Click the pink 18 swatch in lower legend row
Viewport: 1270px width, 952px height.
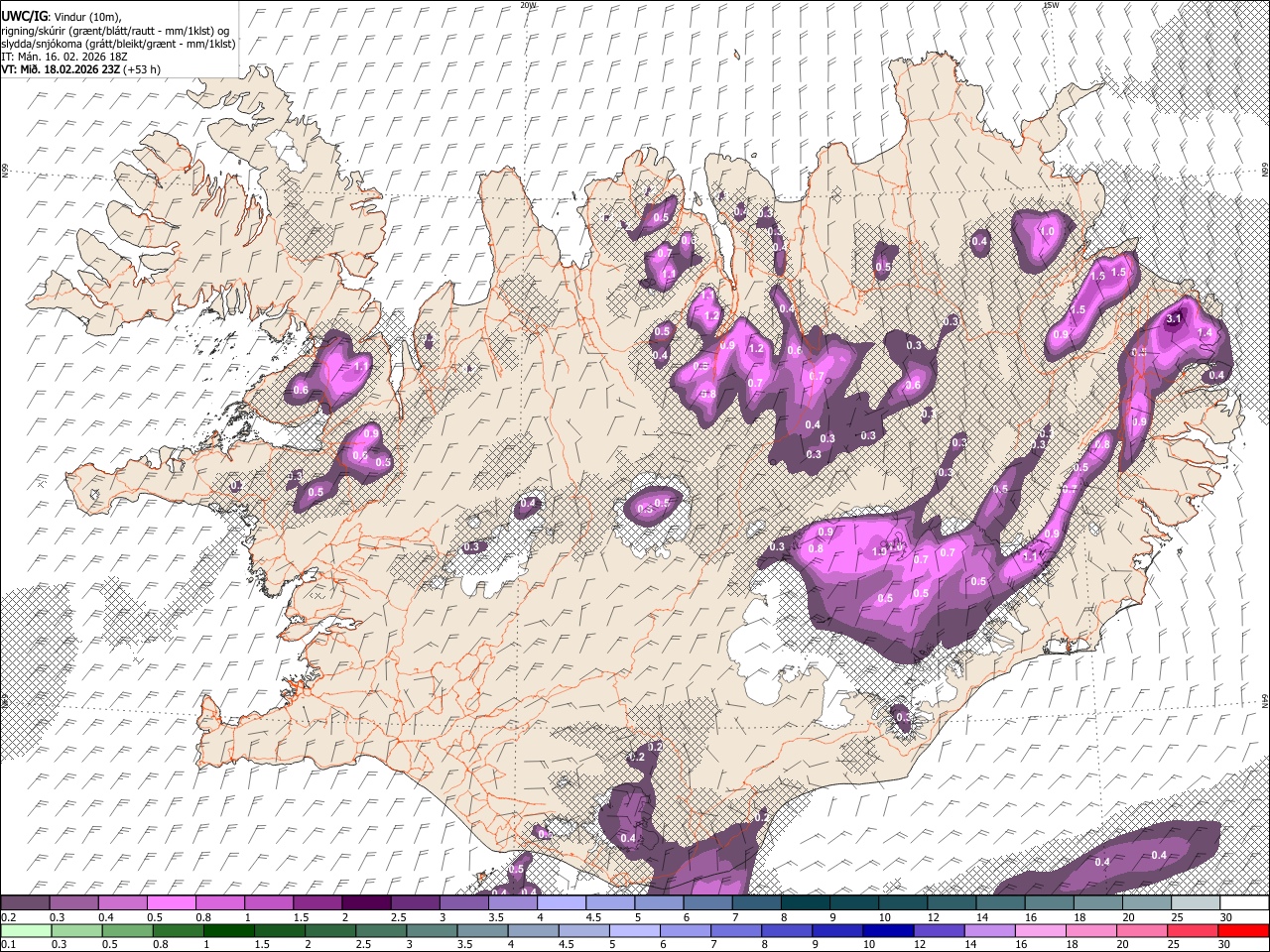tap(1089, 930)
